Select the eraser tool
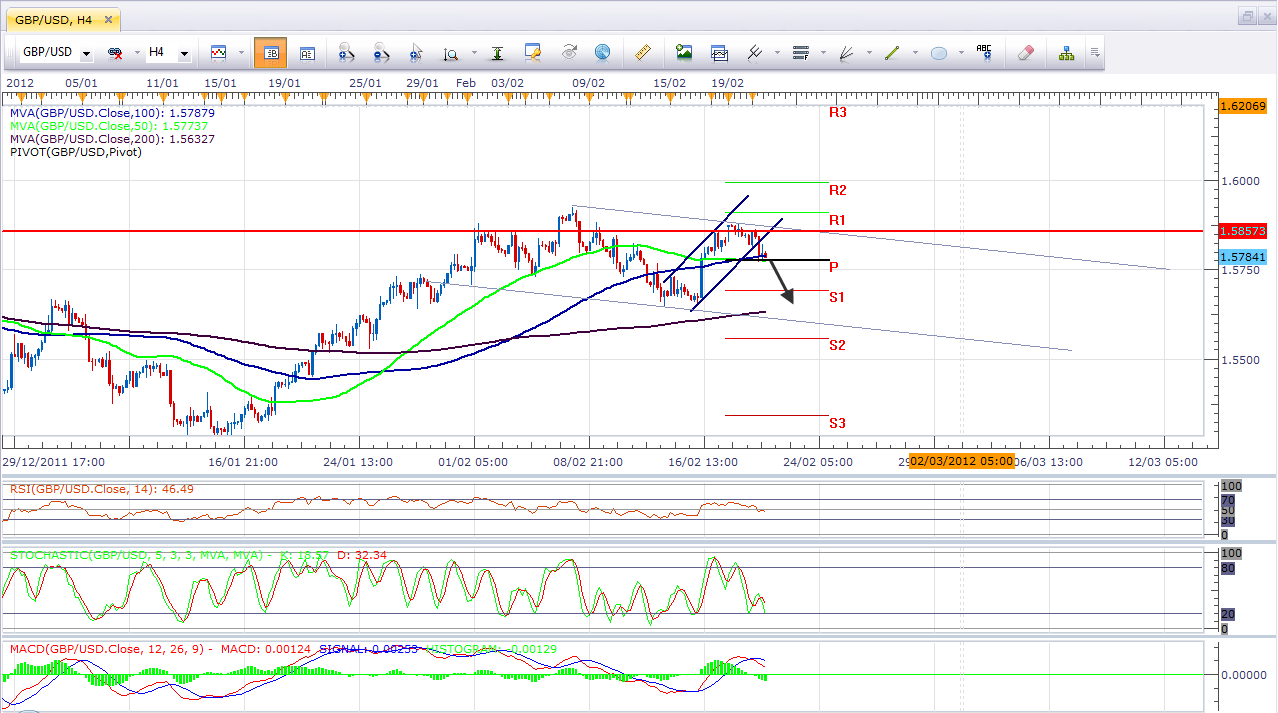This screenshot has height=713, width=1278. tap(1025, 52)
